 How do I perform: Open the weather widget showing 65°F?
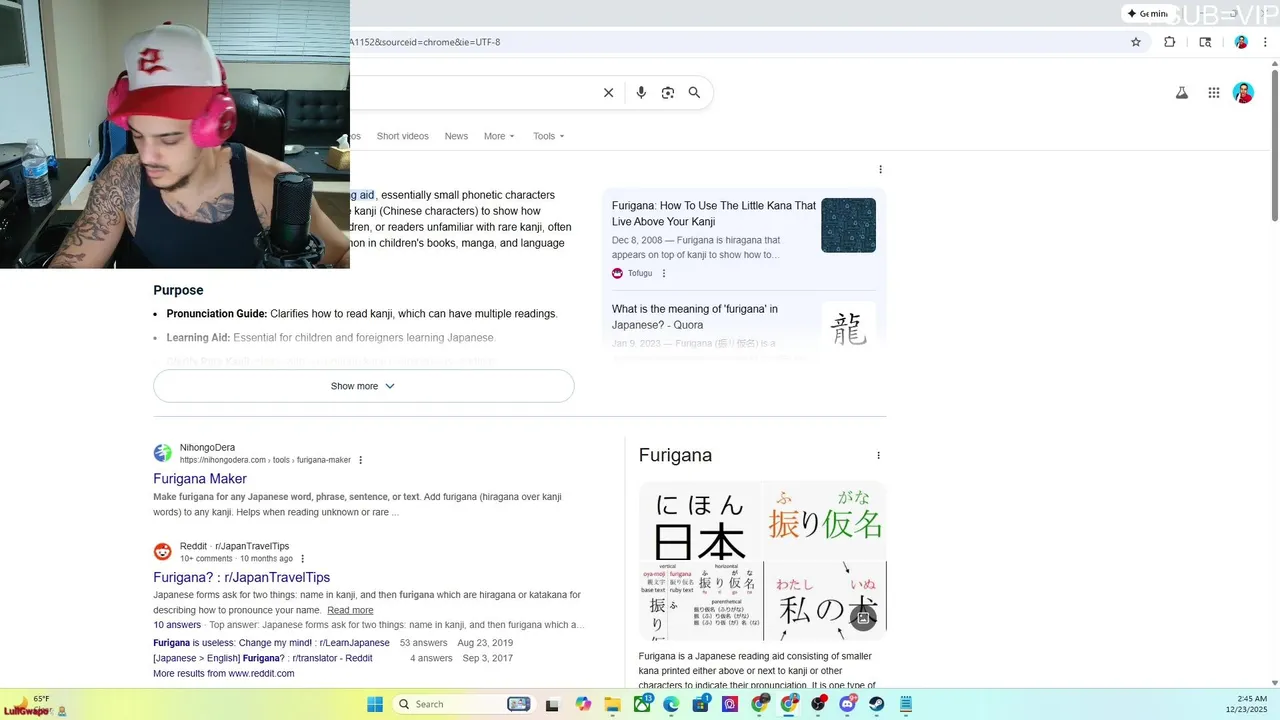click(x=35, y=704)
